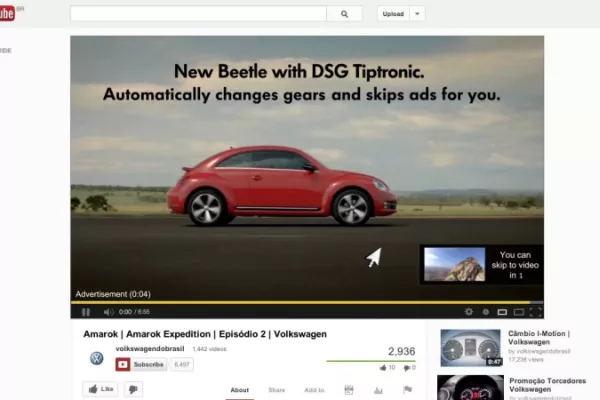Click the YouTube logo

pos(7,14)
